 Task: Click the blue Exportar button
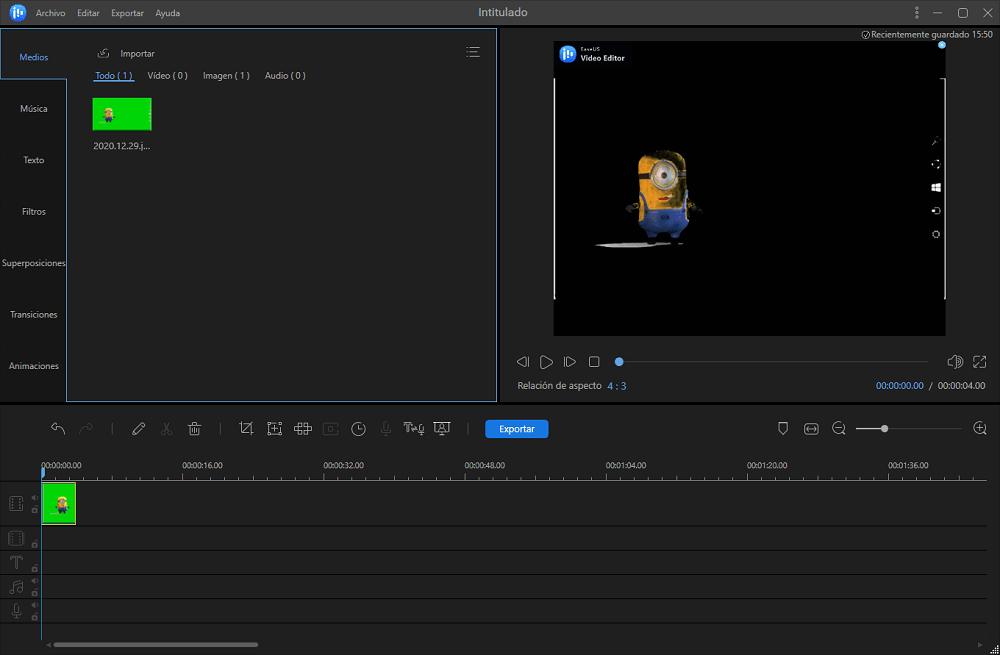click(517, 429)
